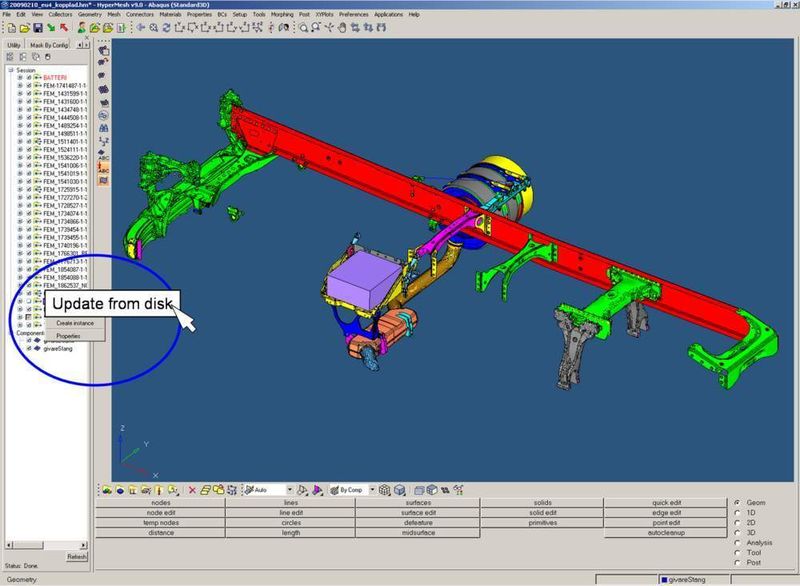Click the zoom magnifier icon in view toolbar
800x586 pixels.
click(303, 28)
